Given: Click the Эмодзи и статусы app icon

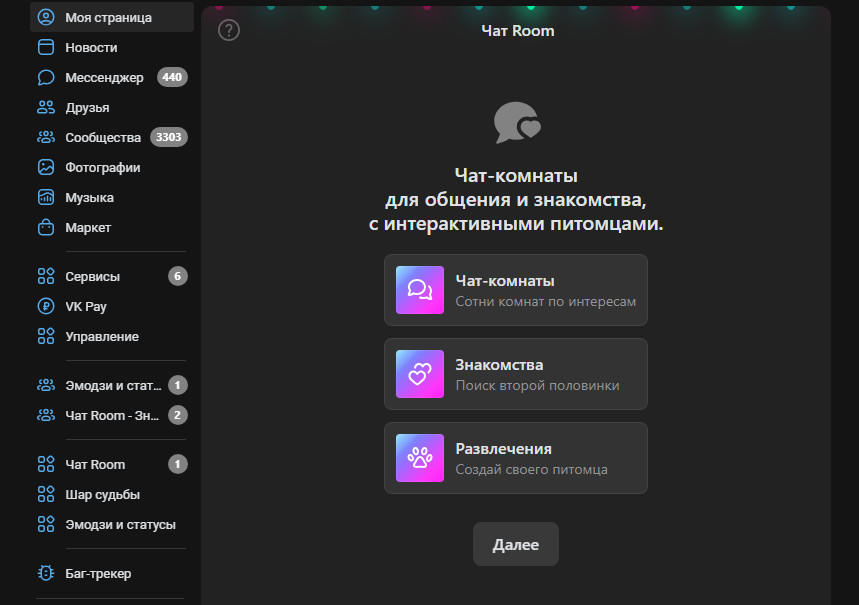Looking at the screenshot, I should (46, 524).
